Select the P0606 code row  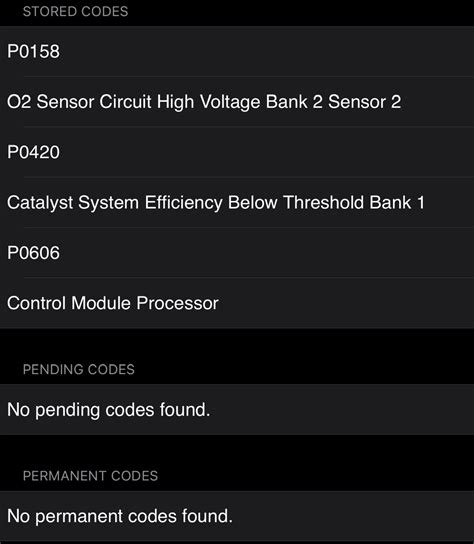237,253
